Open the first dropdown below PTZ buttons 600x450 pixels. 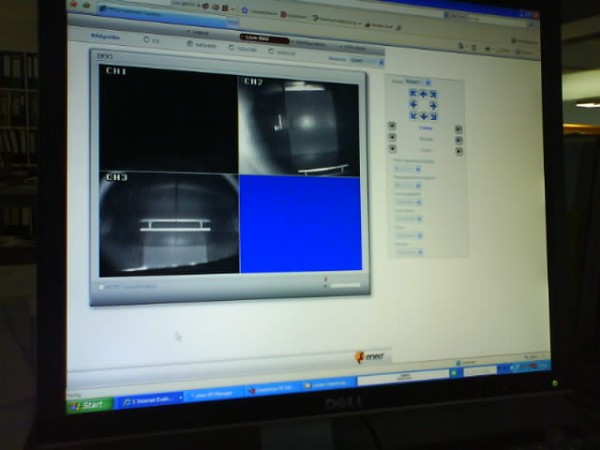pos(408,169)
